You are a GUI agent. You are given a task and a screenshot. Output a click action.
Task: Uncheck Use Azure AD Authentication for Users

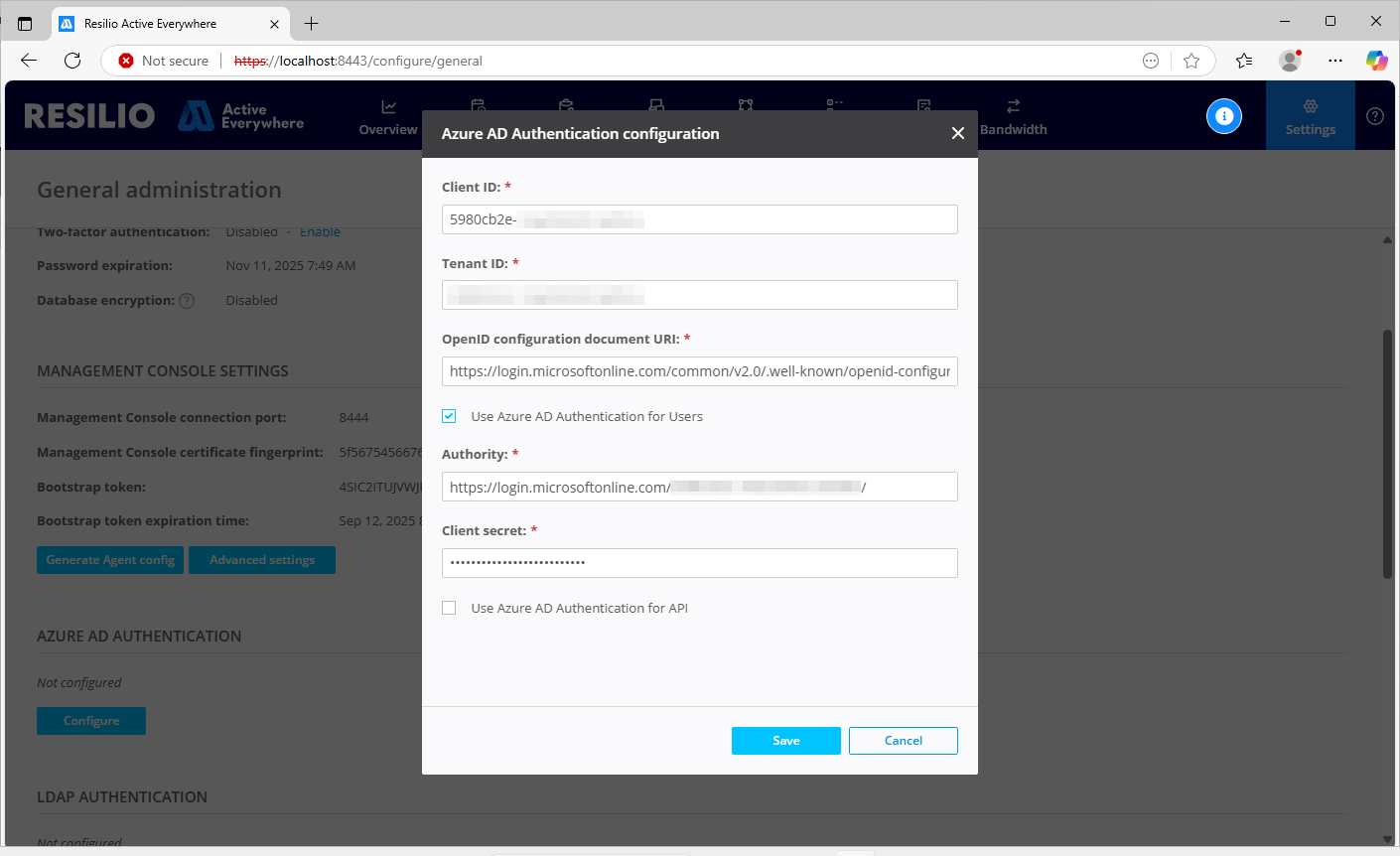pos(448,416)
